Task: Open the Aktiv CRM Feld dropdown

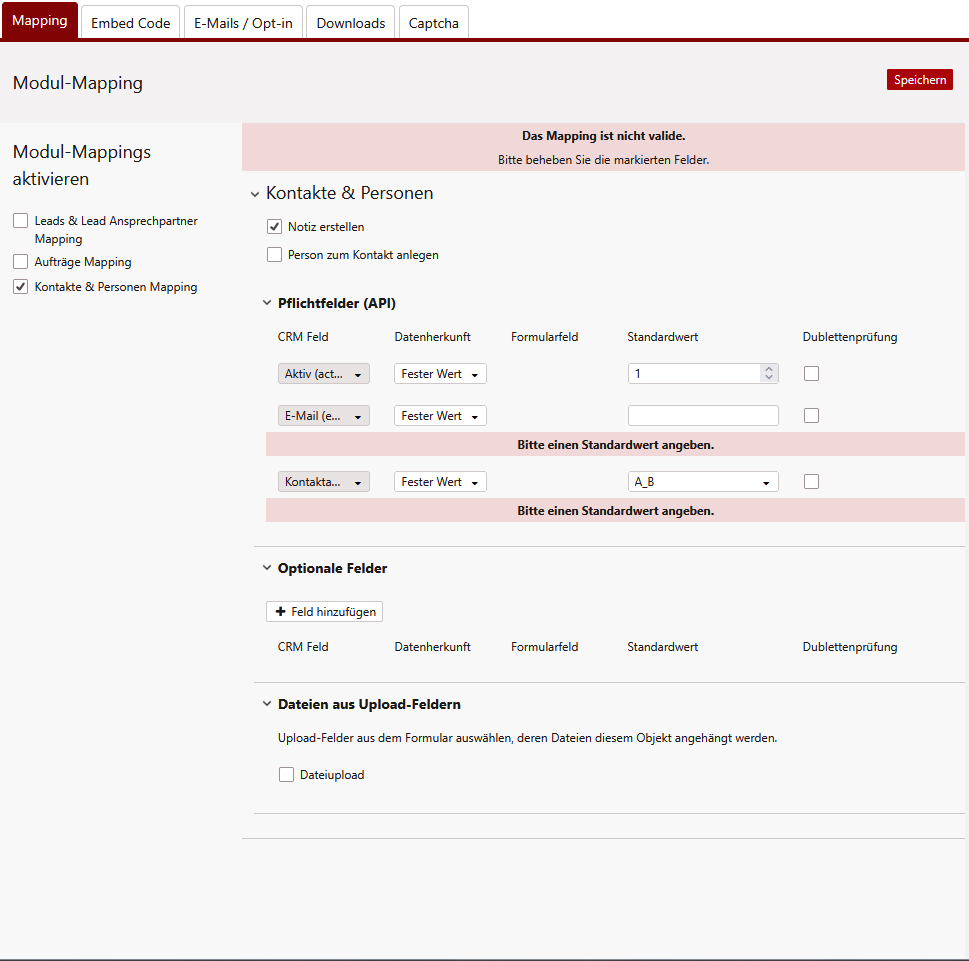Action: 323,374
